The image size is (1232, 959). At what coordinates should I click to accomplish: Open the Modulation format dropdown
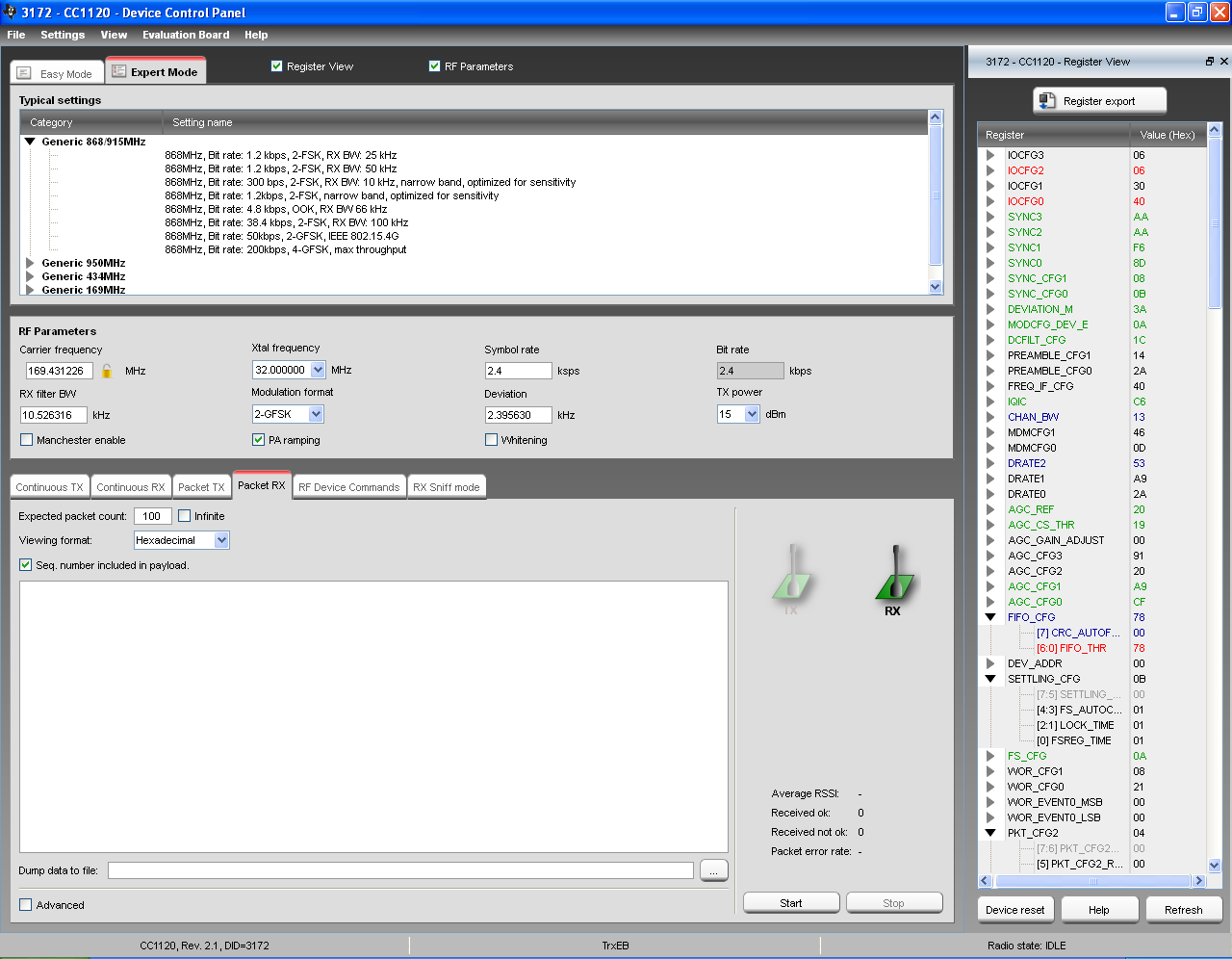[x=317, y=414]
